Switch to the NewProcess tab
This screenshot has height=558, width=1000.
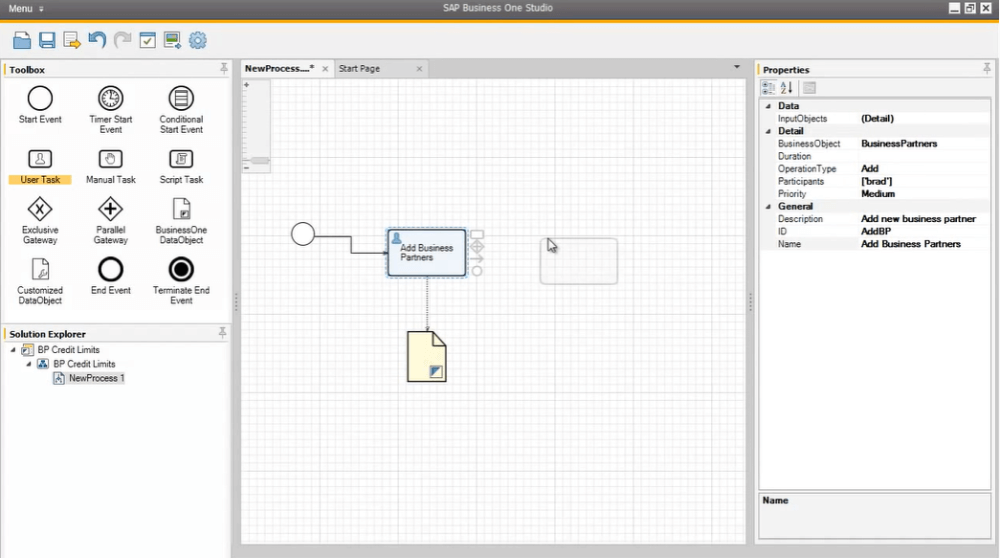click(x=279, y=68)
